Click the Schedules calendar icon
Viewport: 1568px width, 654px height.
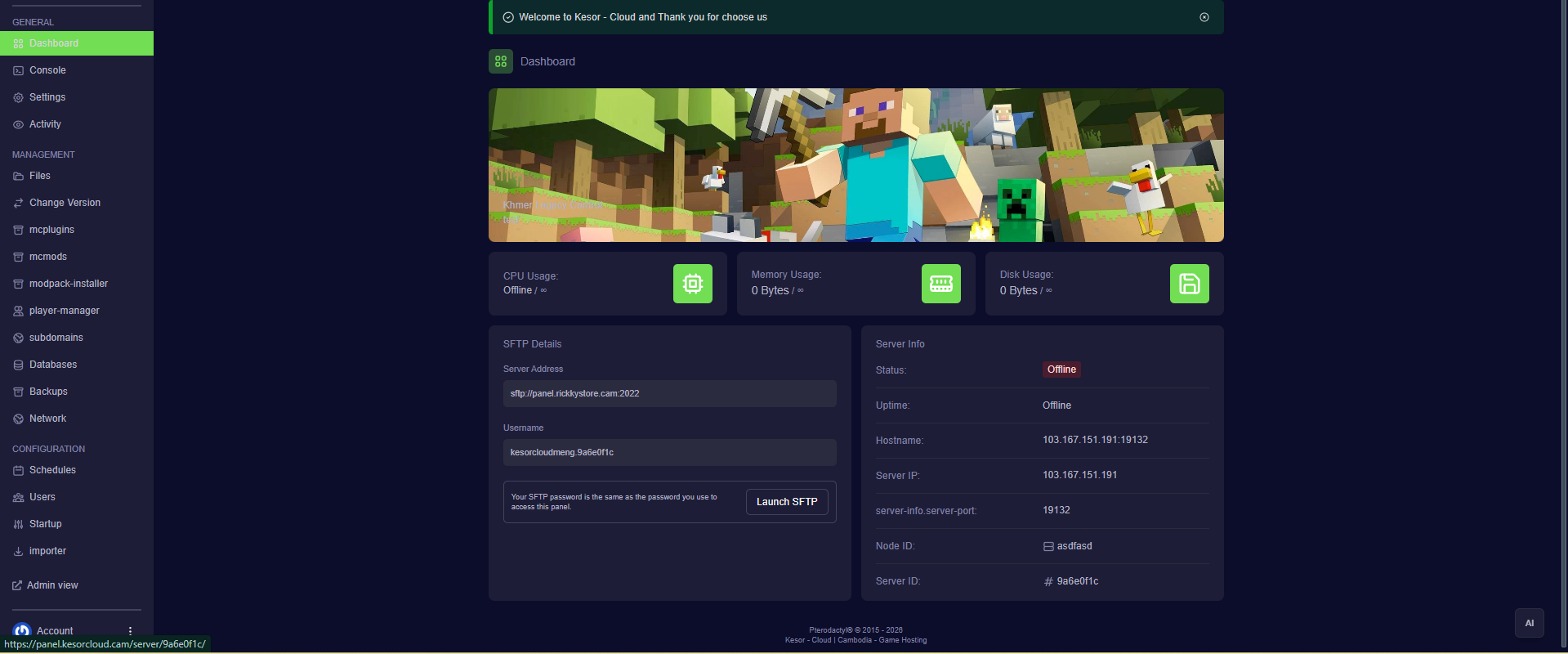tap(18, 471)
